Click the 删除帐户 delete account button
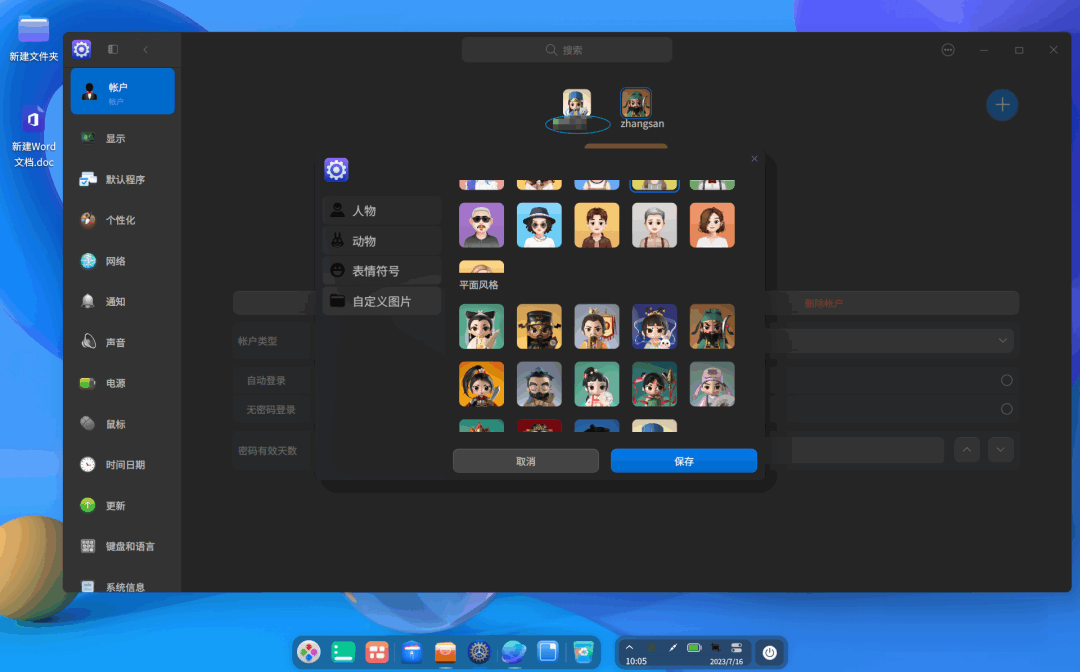The height and width of the screenshot is (672, 1080). pos(823,303)
